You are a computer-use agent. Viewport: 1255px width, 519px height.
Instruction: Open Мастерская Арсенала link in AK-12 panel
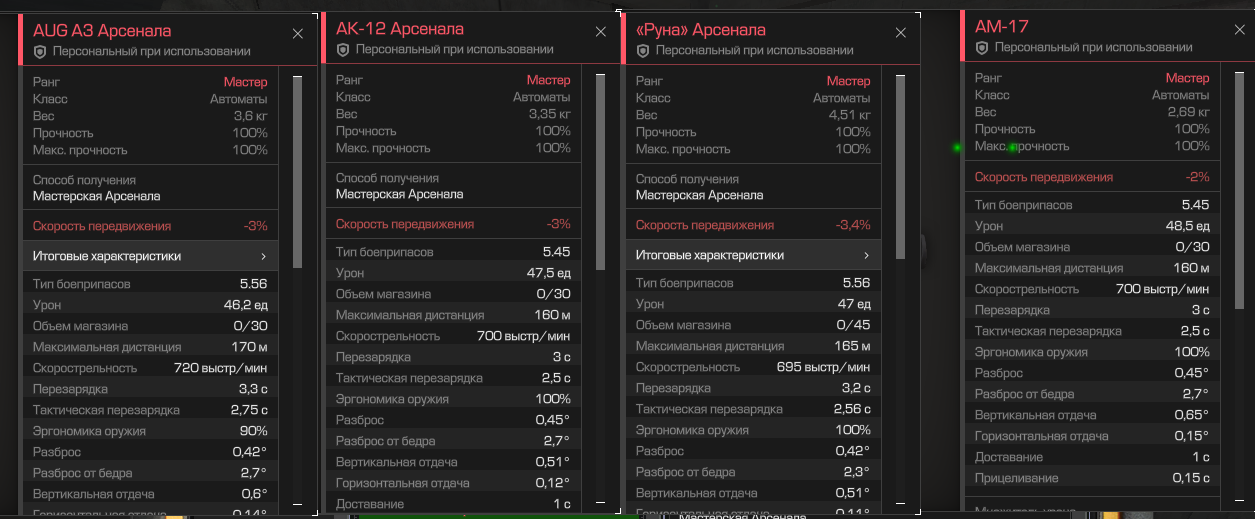tap(399, 194)
